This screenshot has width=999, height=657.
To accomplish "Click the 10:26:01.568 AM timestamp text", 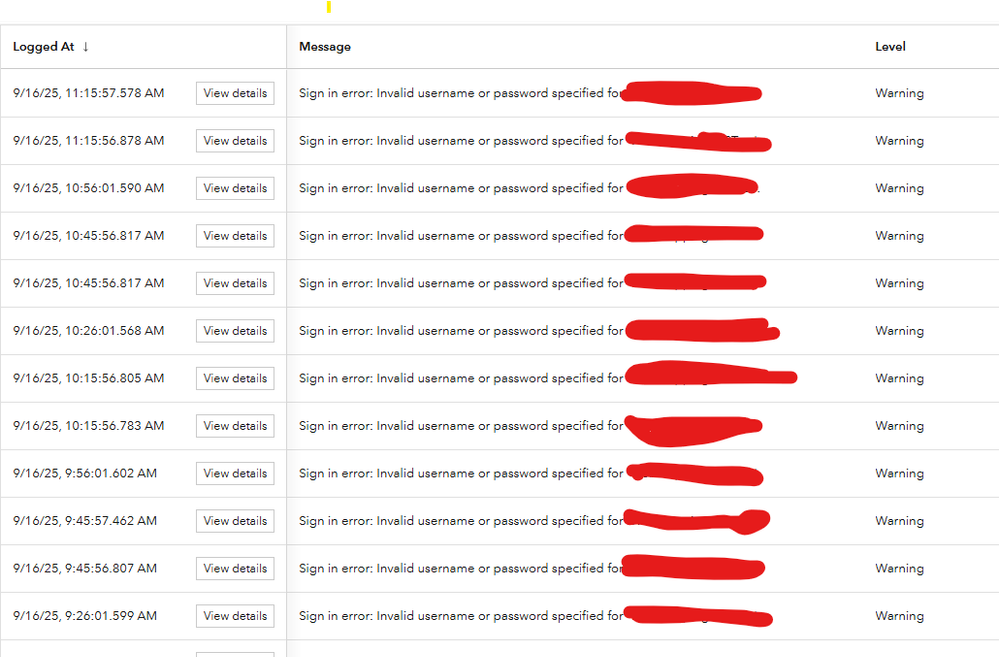I will tap(89, 331).
